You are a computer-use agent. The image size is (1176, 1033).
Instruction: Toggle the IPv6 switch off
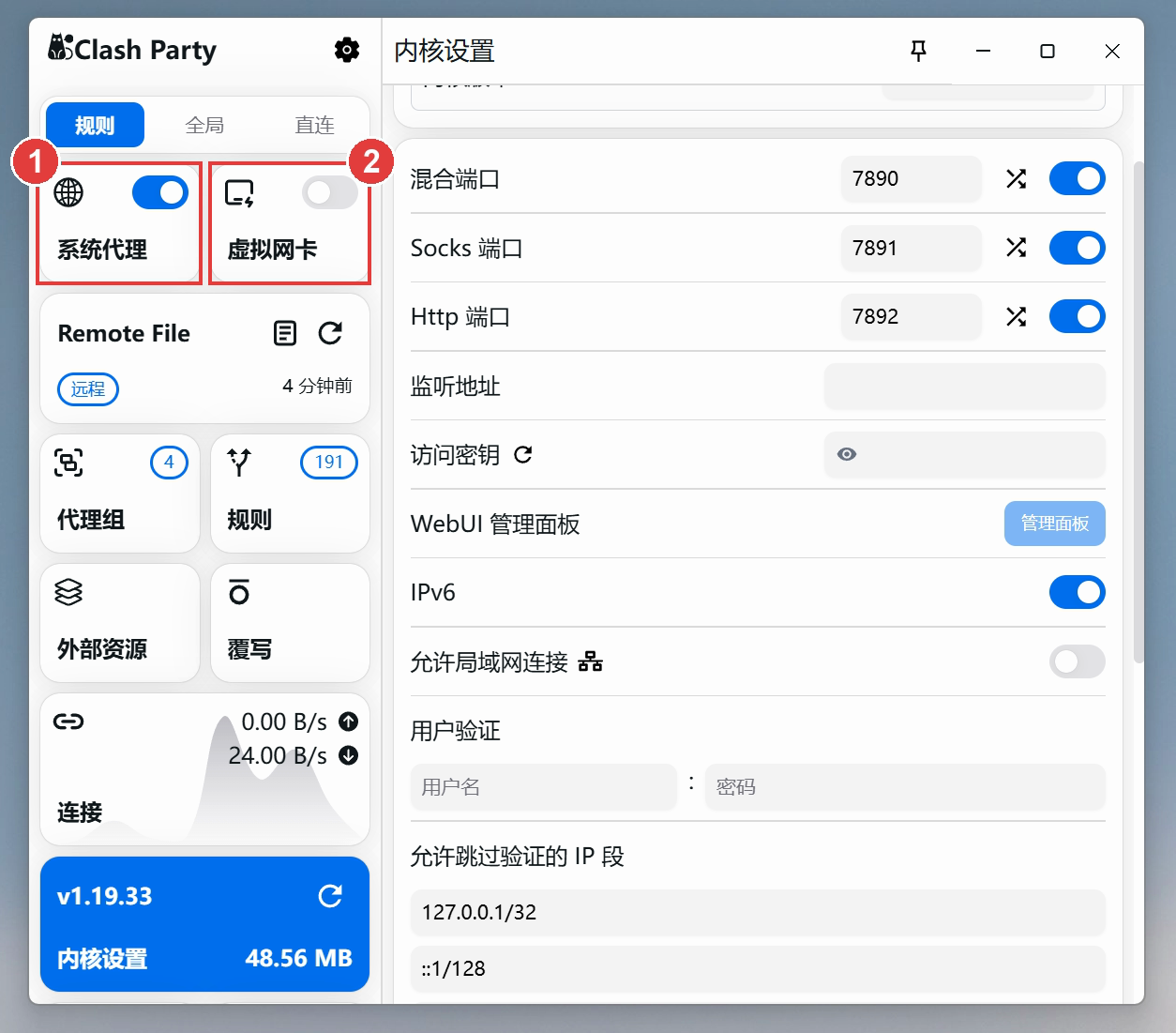(x=1078, y=592)
